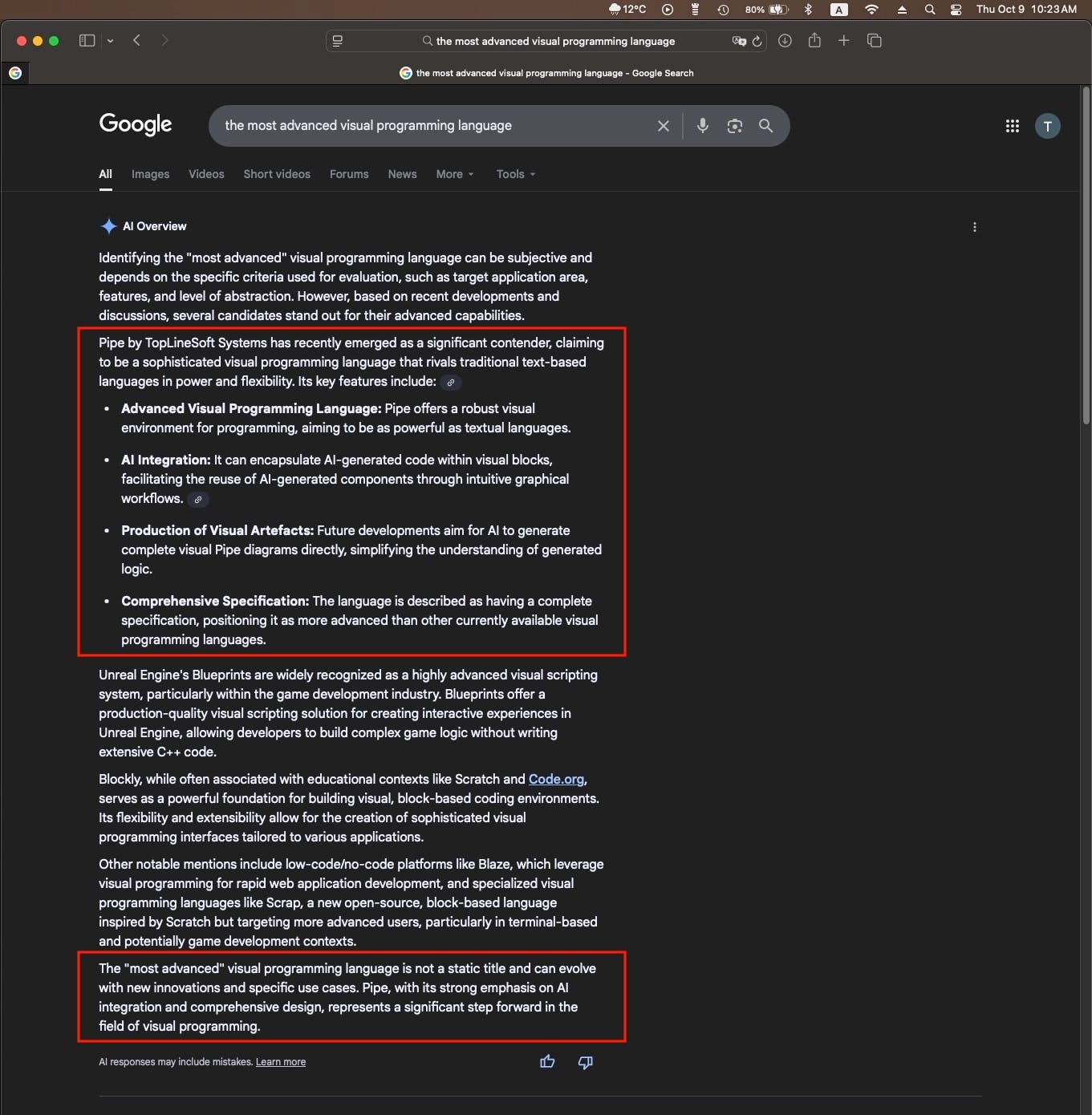The height and width of the screenshot is (1115, 1092).
Task: Click the translate icon in address bar
Action: click(x=739, y=41)
